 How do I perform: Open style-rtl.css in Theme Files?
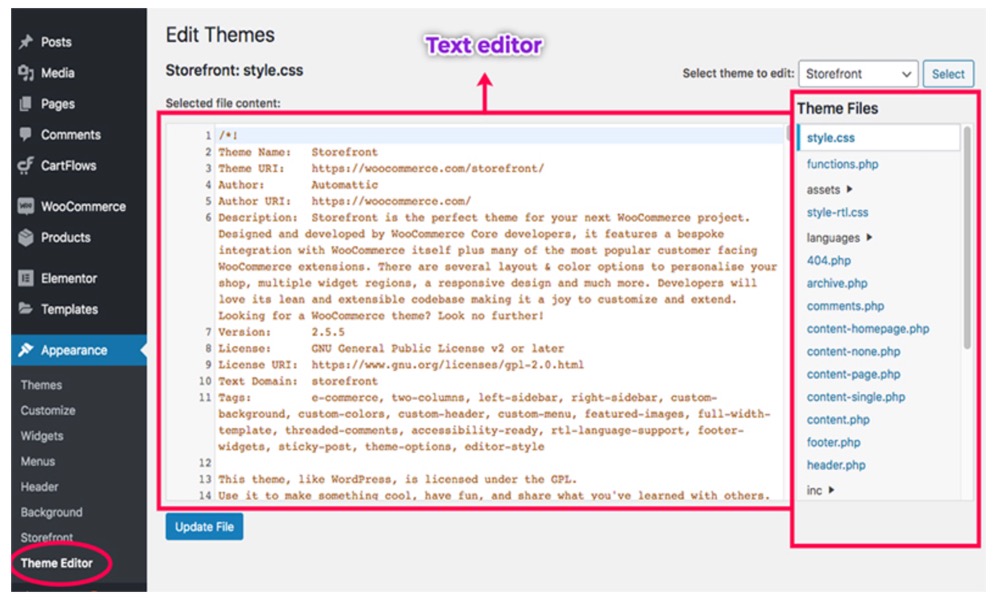pos(837,212)
